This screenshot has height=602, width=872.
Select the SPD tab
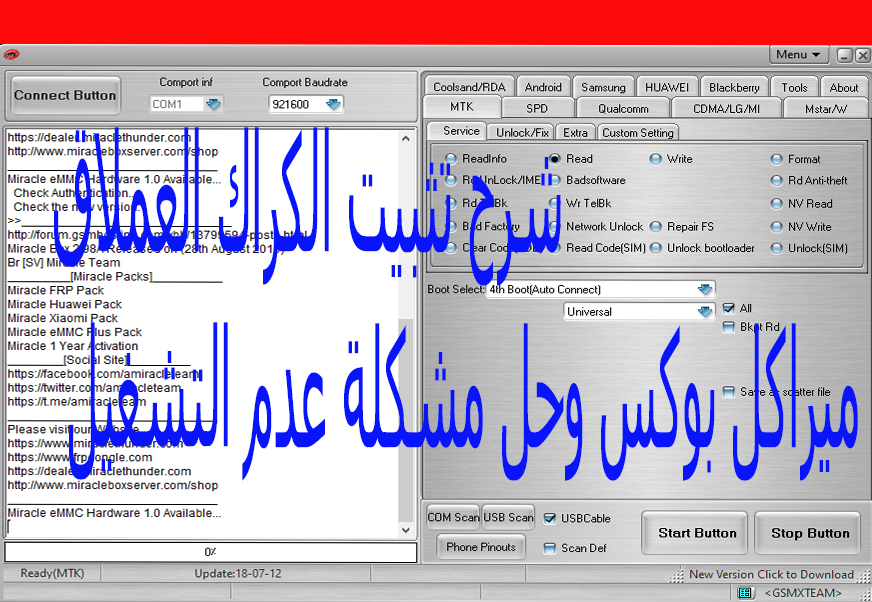point(537,108)
